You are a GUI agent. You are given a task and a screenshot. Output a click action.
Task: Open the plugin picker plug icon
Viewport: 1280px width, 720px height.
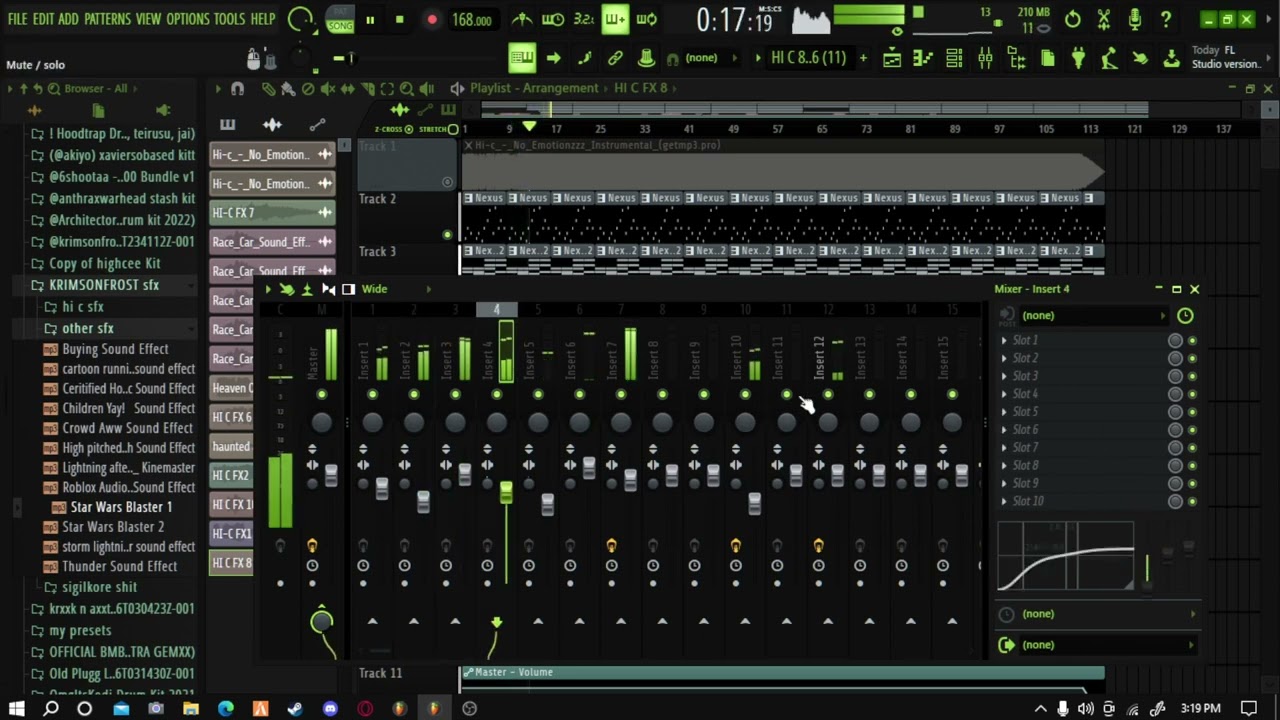1078,58
